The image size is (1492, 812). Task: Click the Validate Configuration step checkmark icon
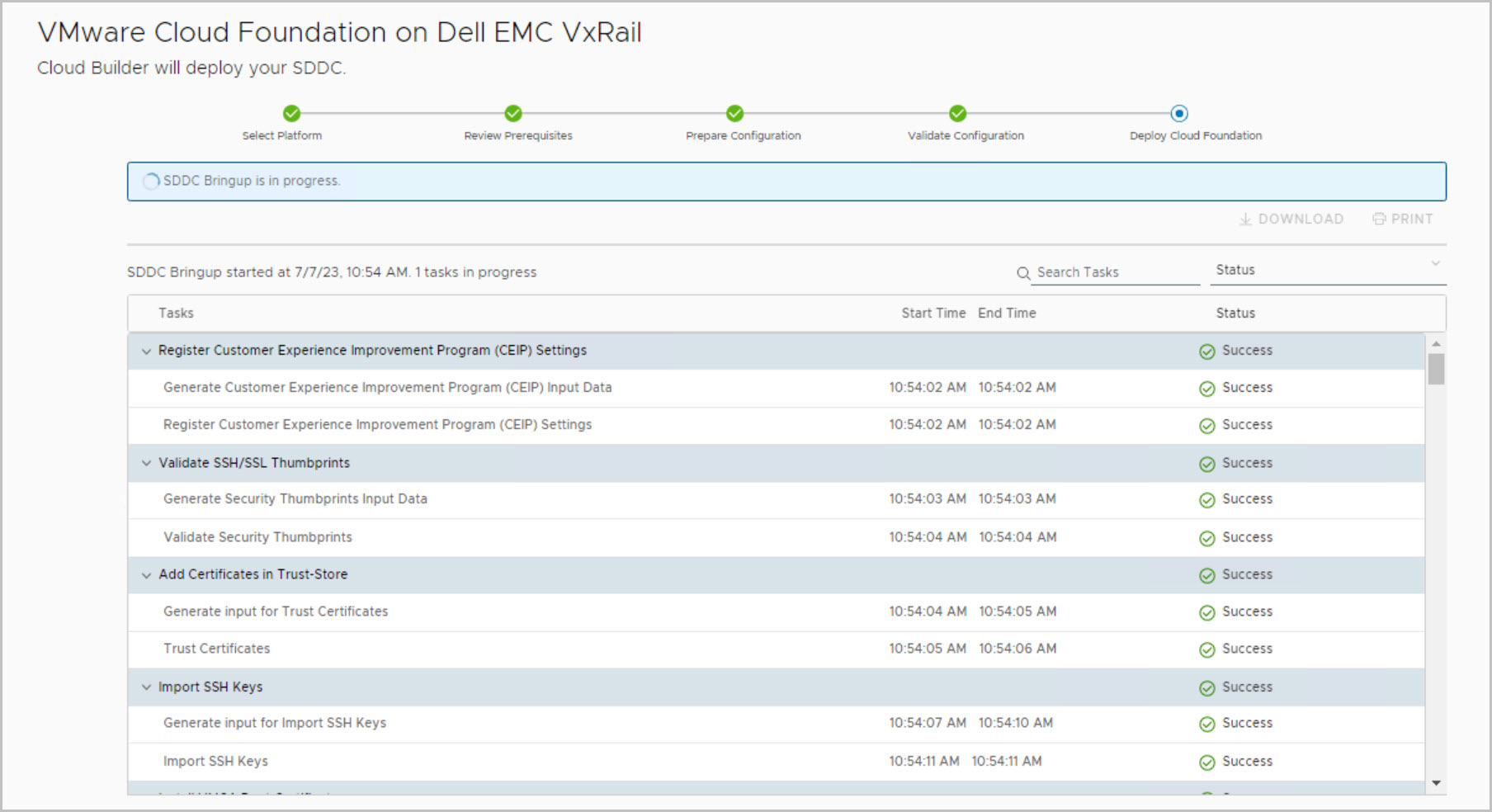[x=957, y=113]
